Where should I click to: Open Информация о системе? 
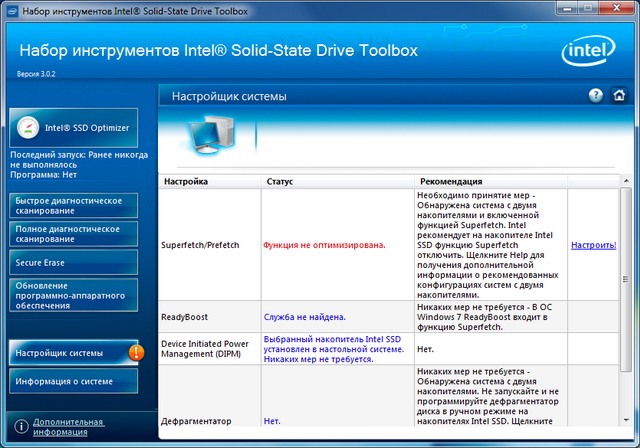(x=73, y=381)
